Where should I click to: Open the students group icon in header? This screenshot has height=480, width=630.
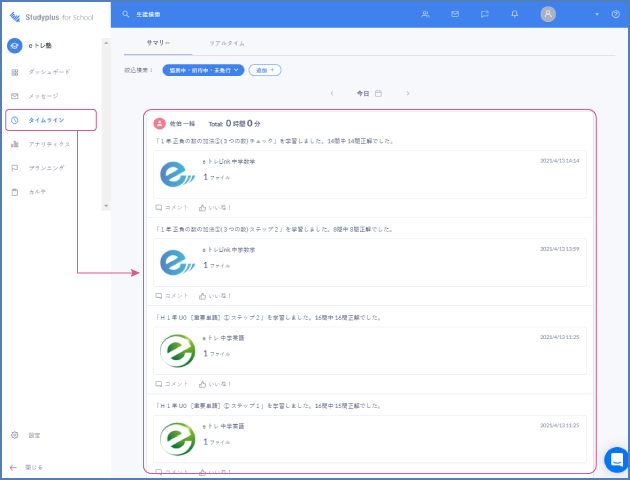425,14
